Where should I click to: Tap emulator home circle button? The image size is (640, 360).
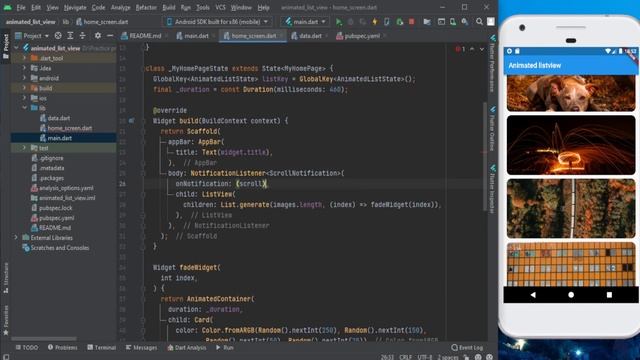click(x=571, y=295)
